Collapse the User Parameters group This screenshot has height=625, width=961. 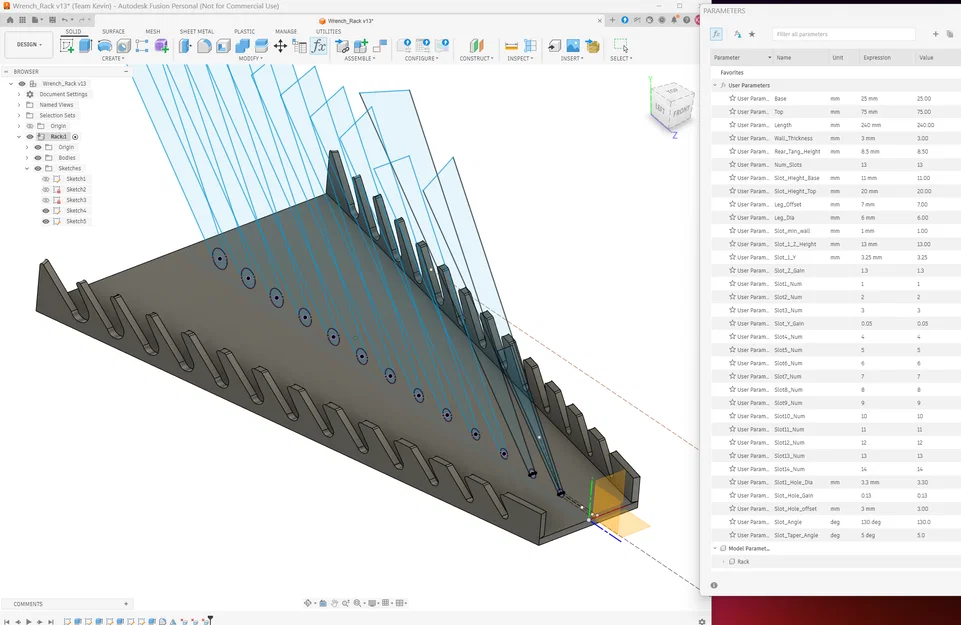[715, 85]
